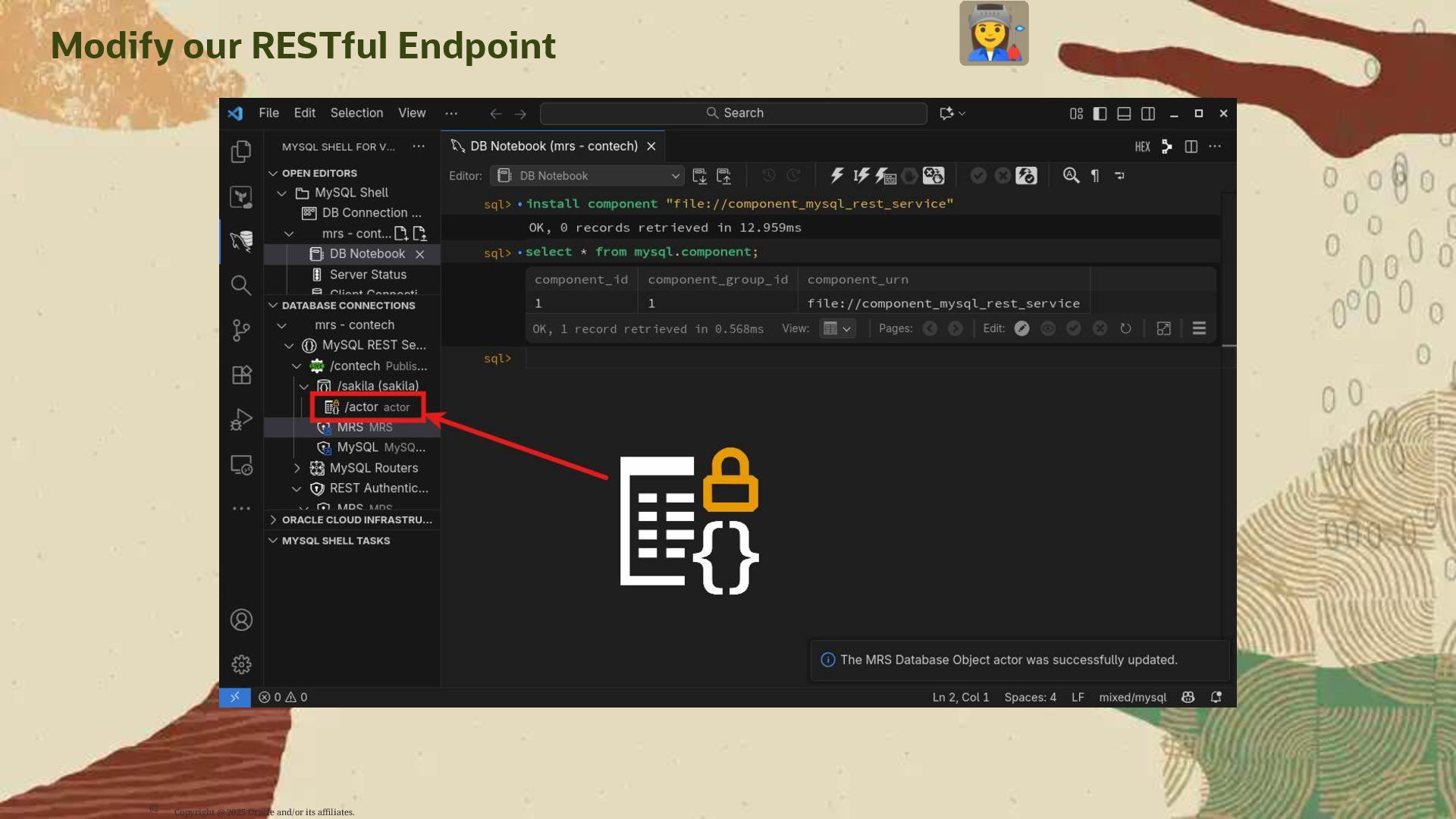Open the result View type dropdown

coord(837,328)
